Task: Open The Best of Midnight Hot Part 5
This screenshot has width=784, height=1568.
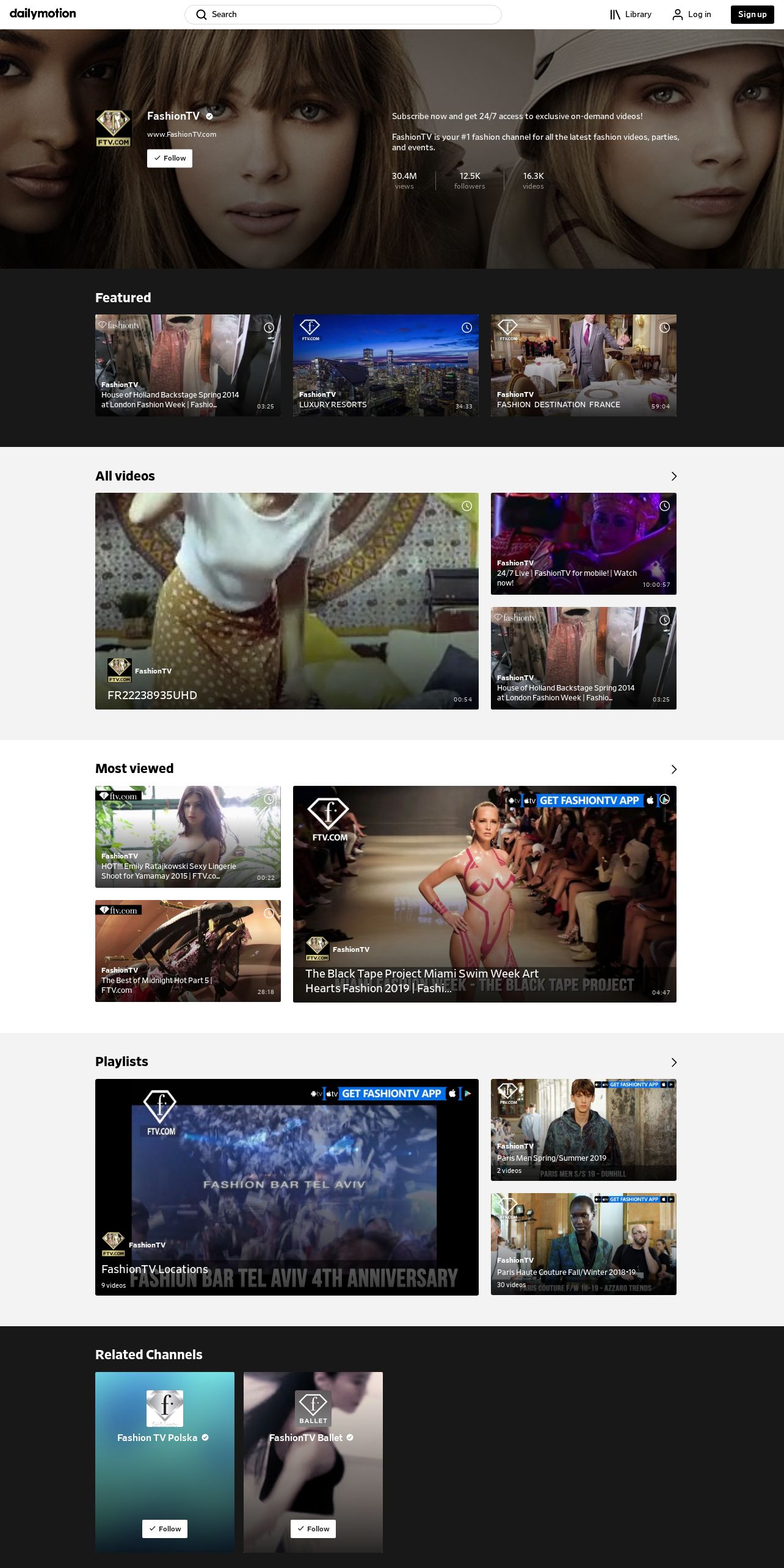Action: tap(188, 951)
